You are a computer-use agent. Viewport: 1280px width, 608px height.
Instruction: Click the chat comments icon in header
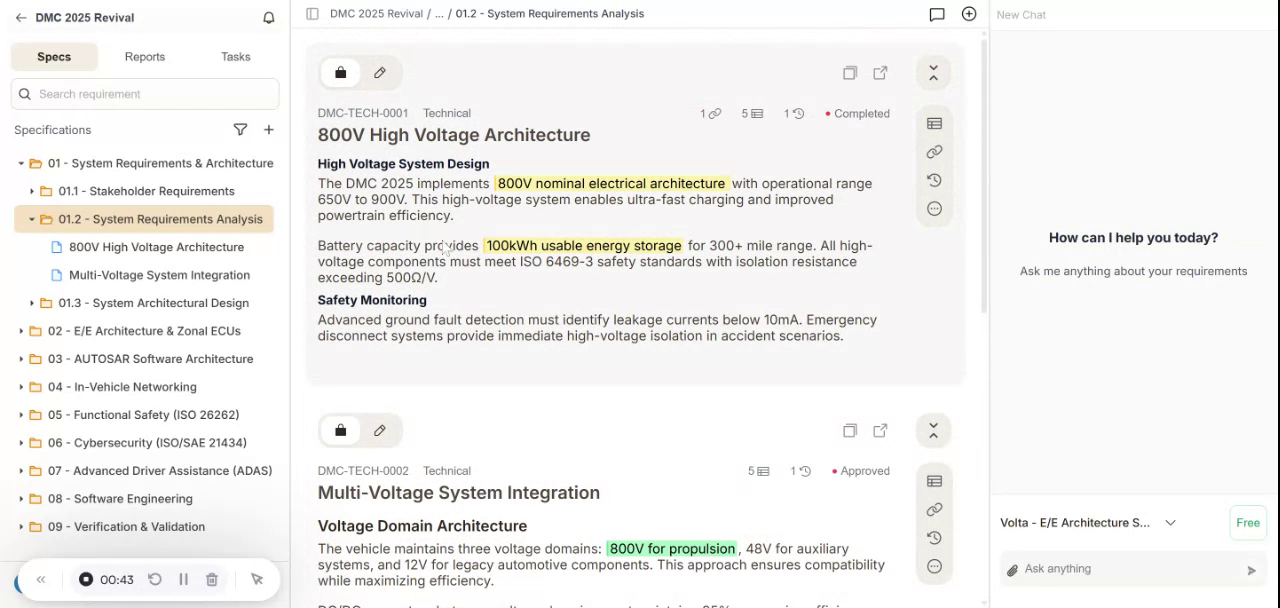coord(936,14)
